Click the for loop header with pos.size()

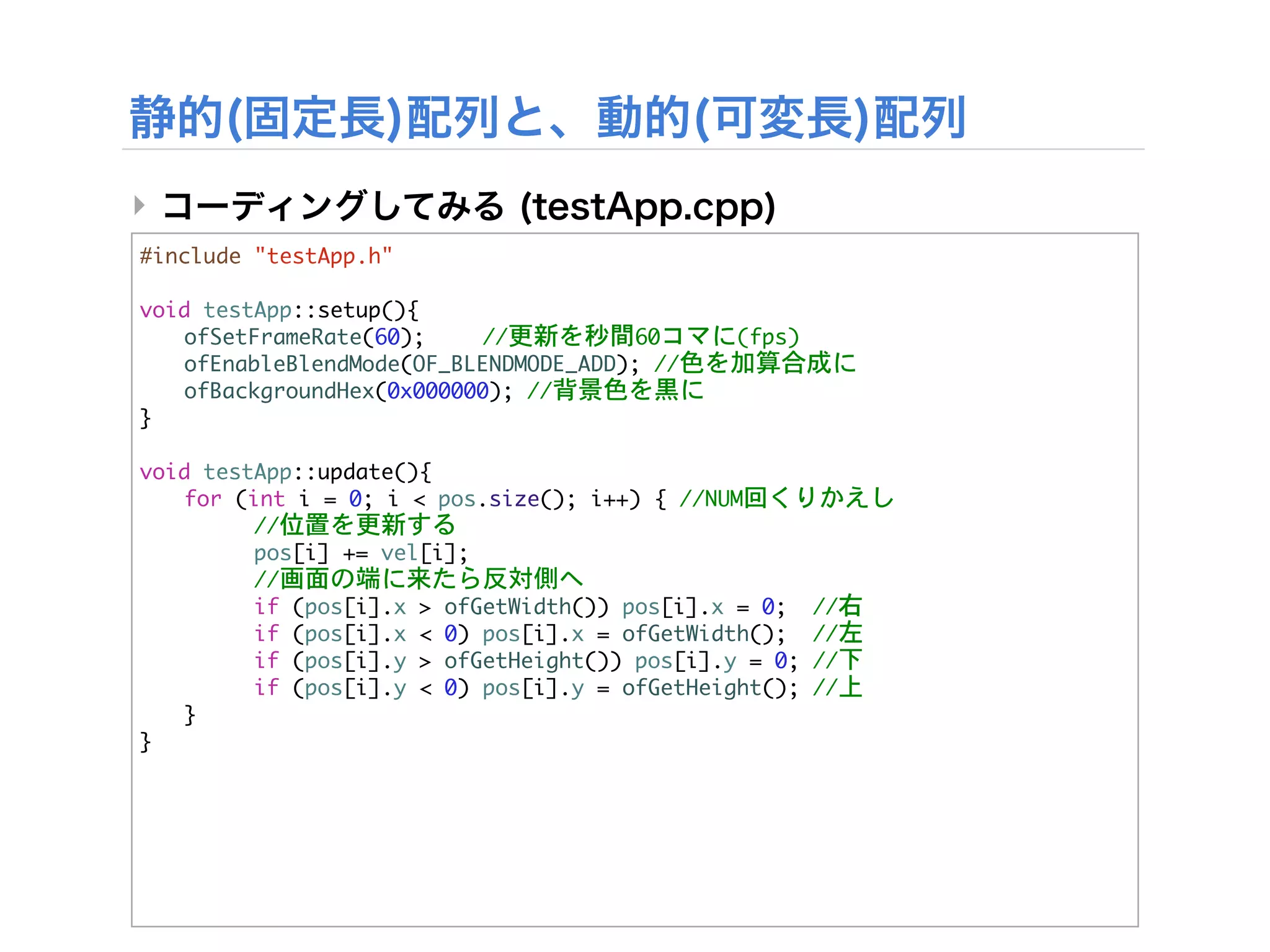tap(426, 499)
